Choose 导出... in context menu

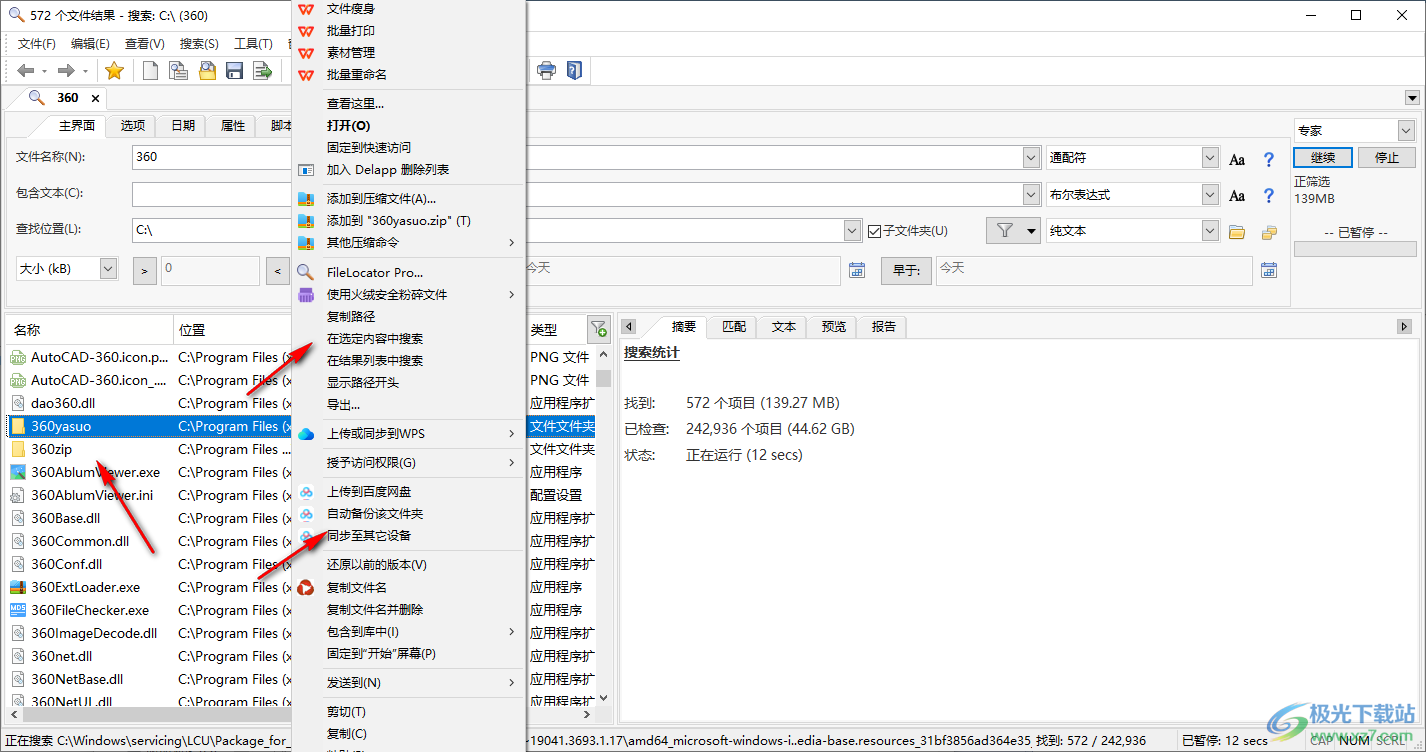[x=409, y=404]
